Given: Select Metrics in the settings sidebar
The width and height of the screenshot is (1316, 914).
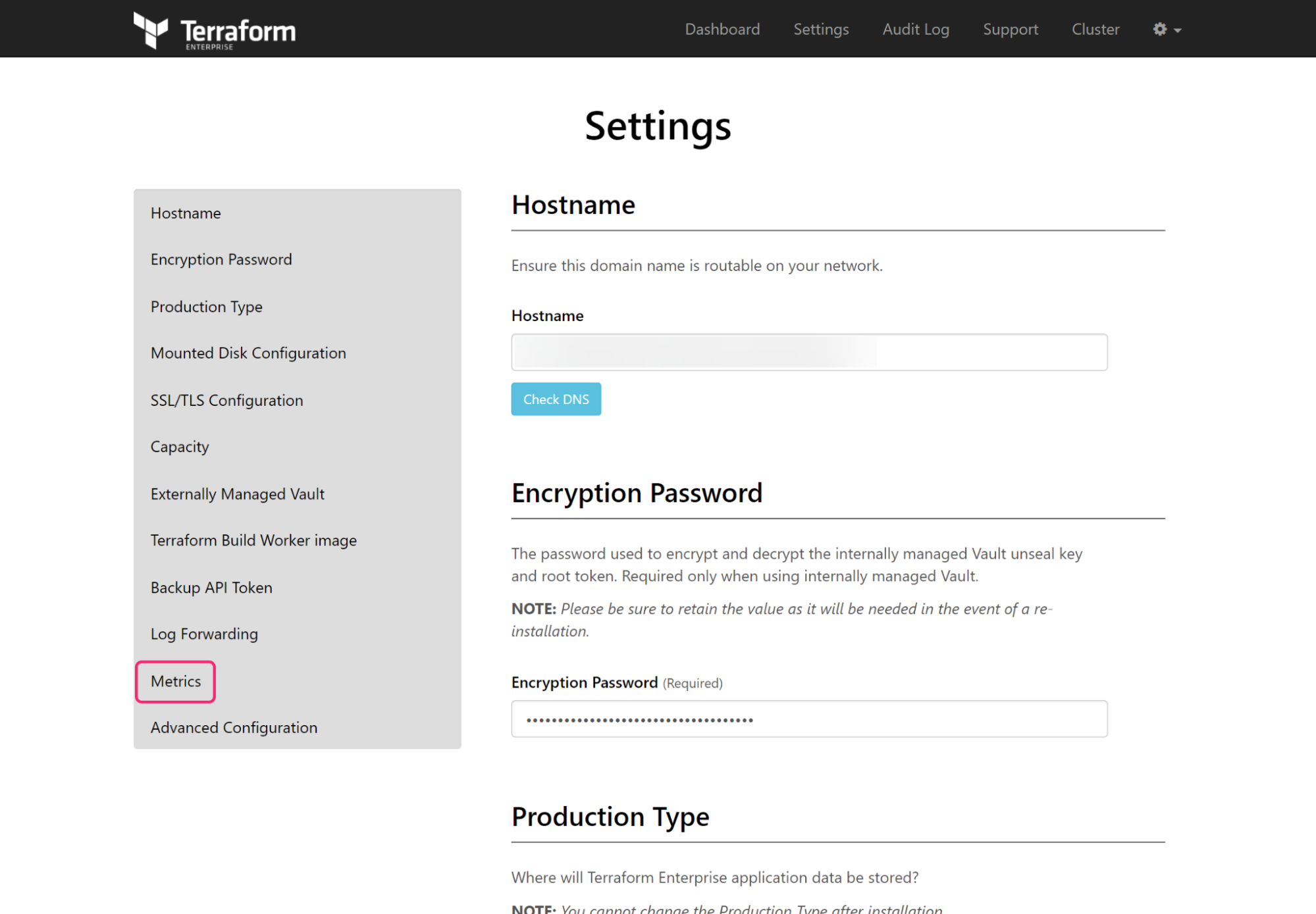Looking at the screenshot, I should (x=175, y=682).
